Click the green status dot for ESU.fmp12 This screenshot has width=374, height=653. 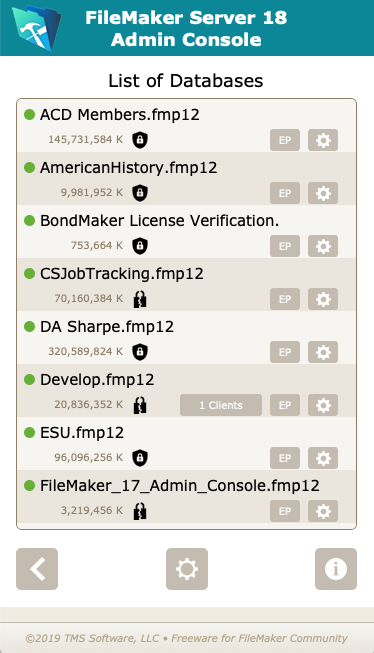coord(29,433)
